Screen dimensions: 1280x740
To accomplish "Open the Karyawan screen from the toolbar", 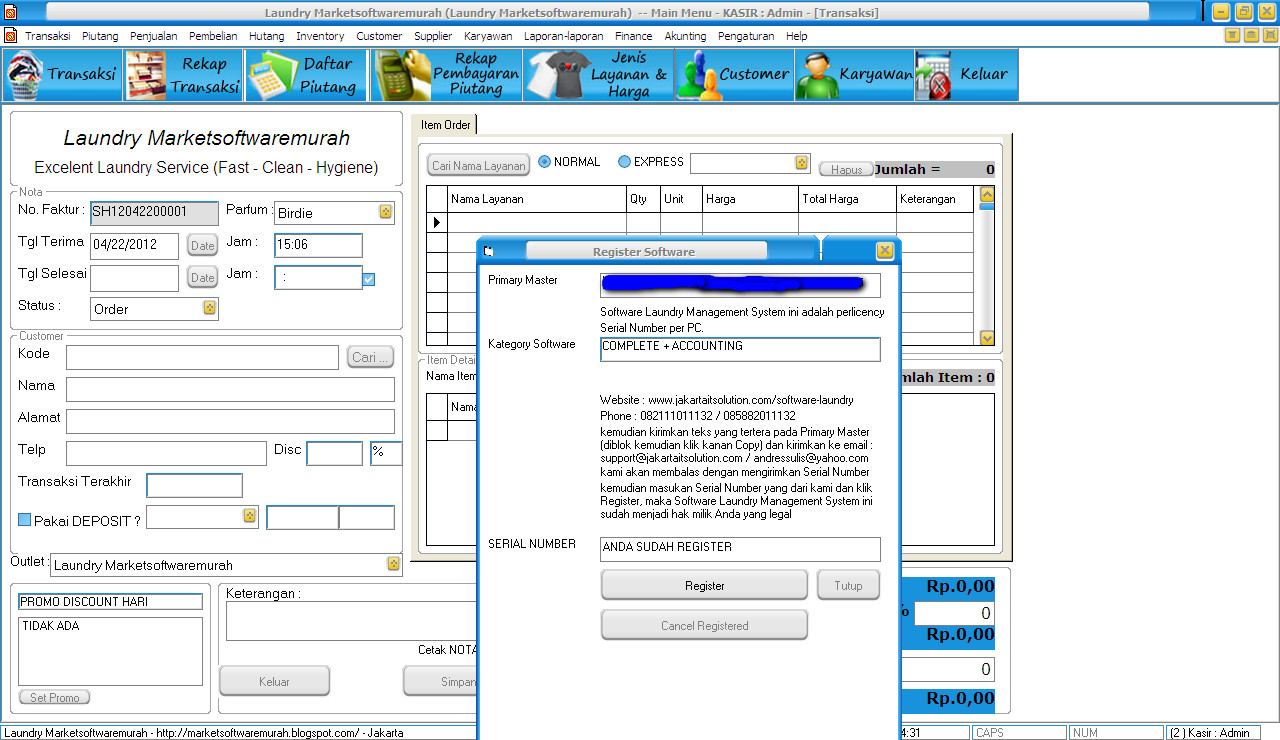I will click(x=855, y=74).
